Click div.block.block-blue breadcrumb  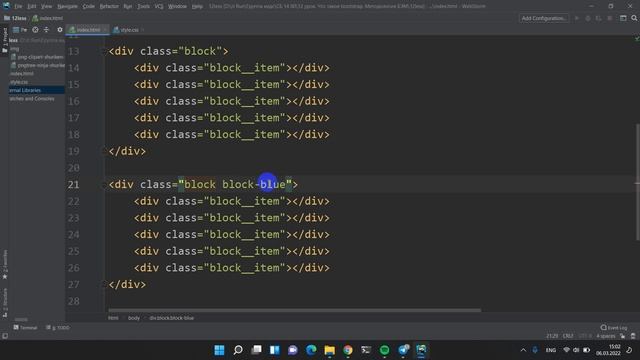tap(171, 318)
